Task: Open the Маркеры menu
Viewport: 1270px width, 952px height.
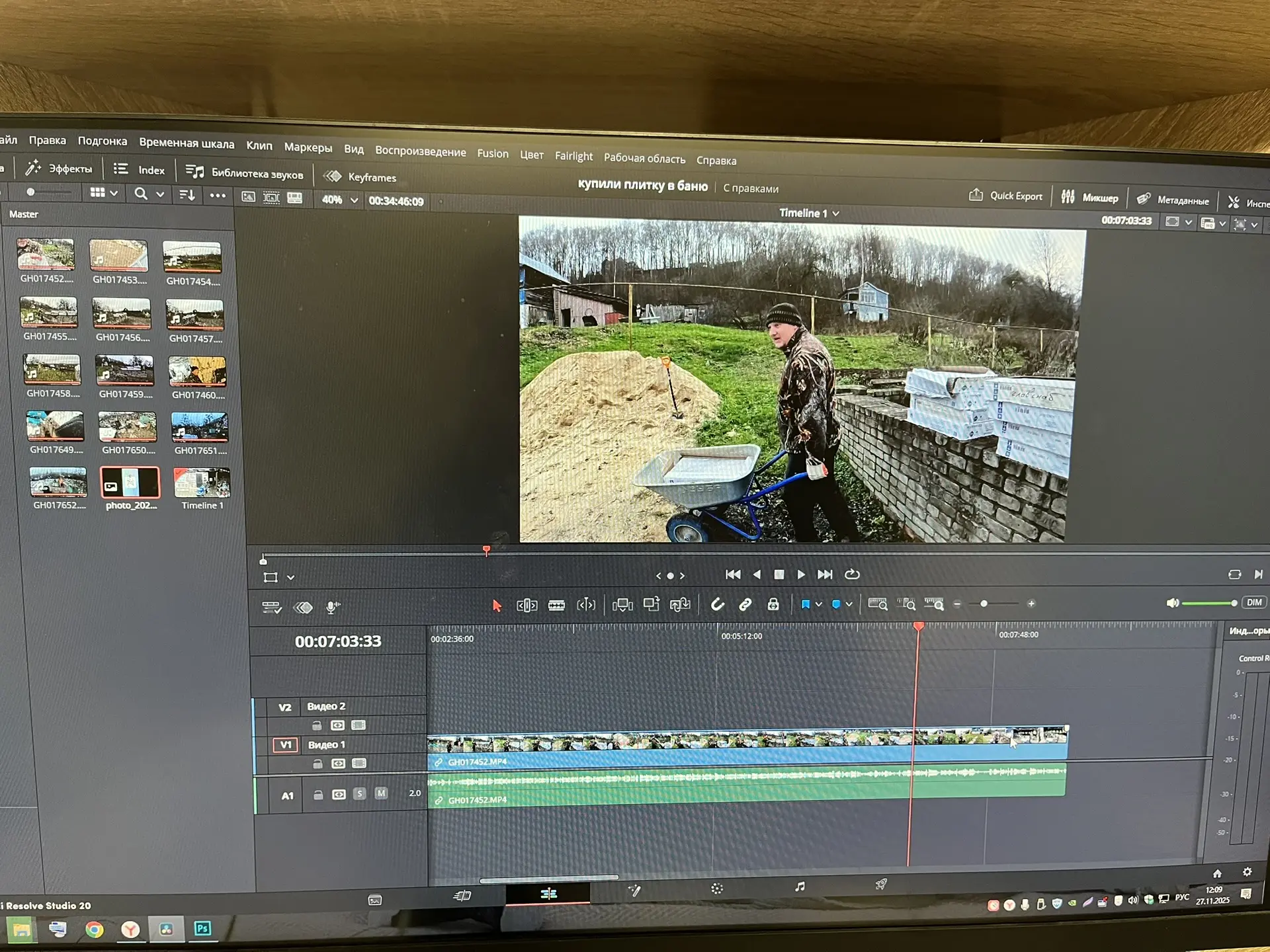Action: coord(308,147)
